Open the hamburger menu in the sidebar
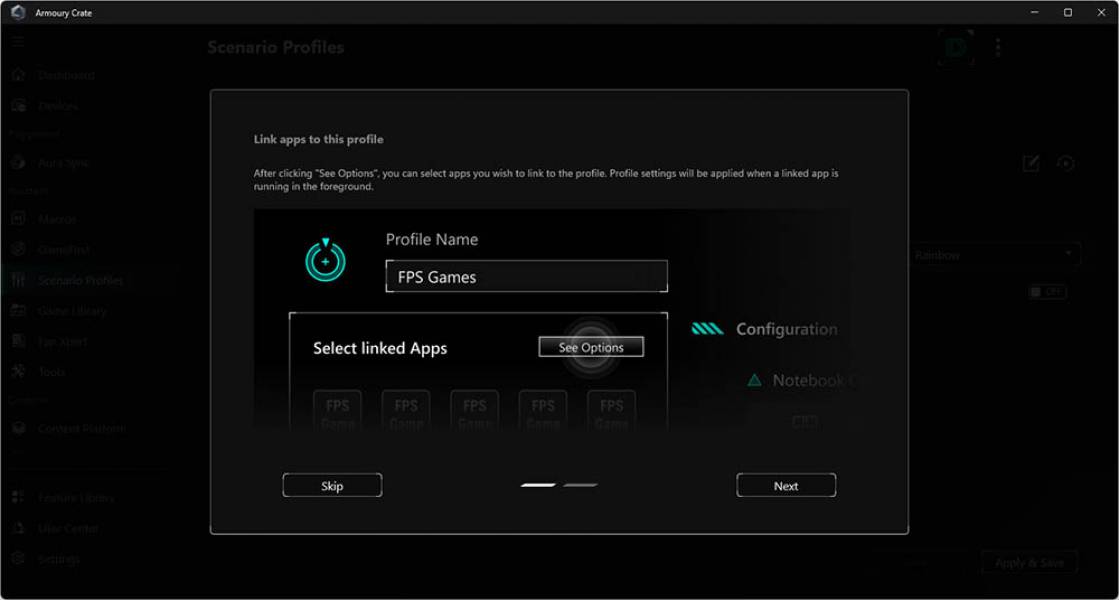Viewport: 1119px width, 600px height. 18,41
